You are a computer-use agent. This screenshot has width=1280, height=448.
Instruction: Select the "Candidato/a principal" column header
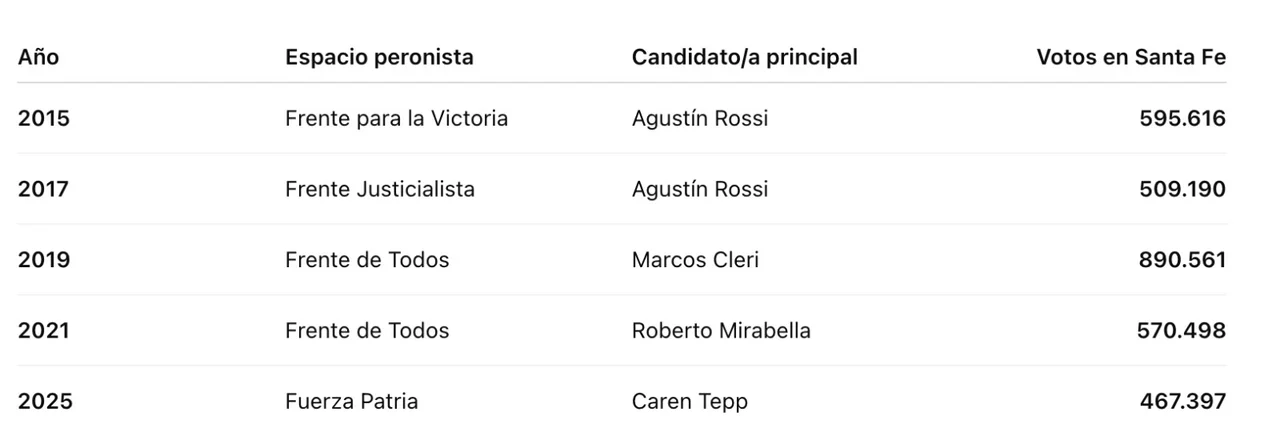tap(745, 58)
